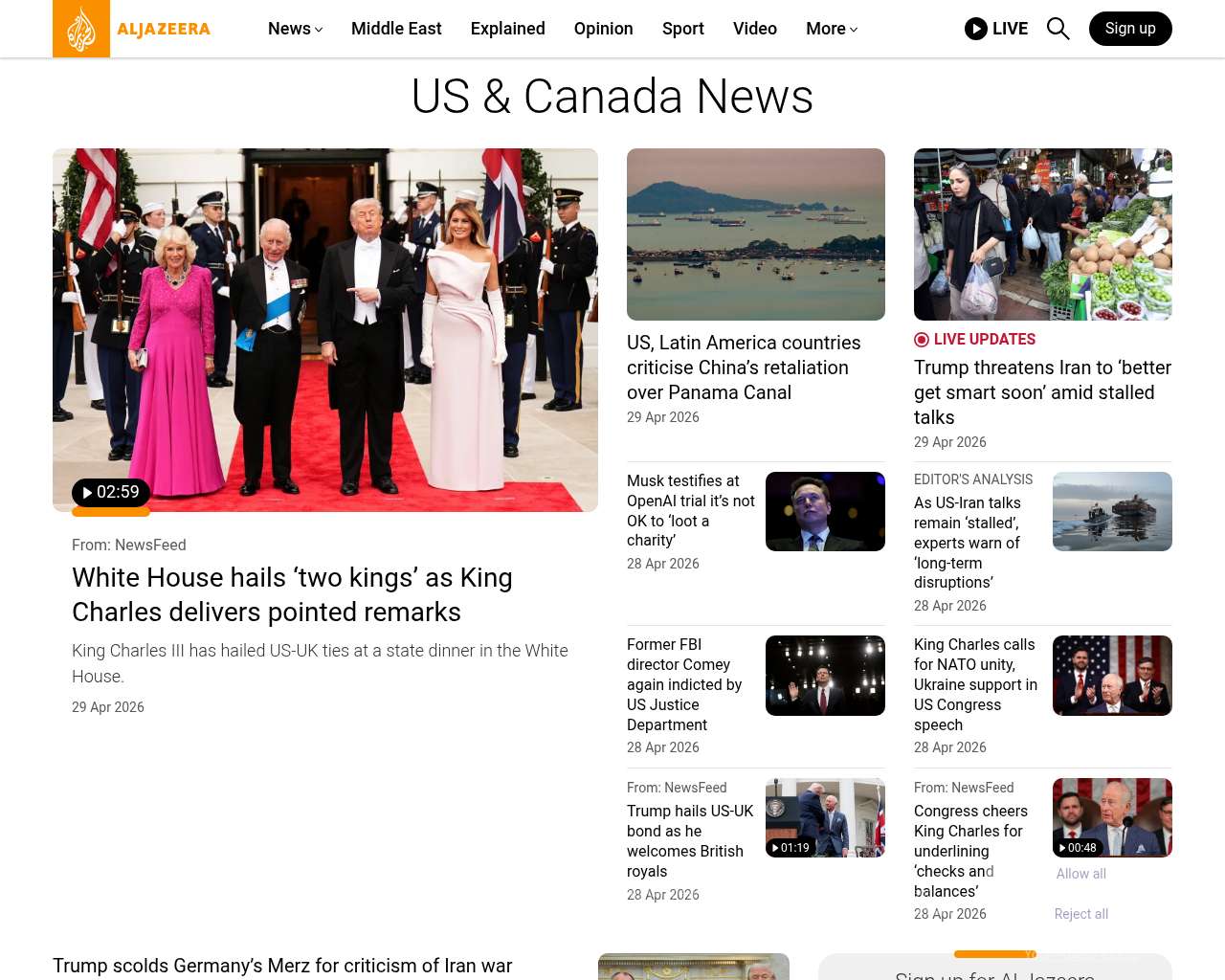Play the 01:19 Trump video badge
1225x980 pixels.
click(791, 848)
